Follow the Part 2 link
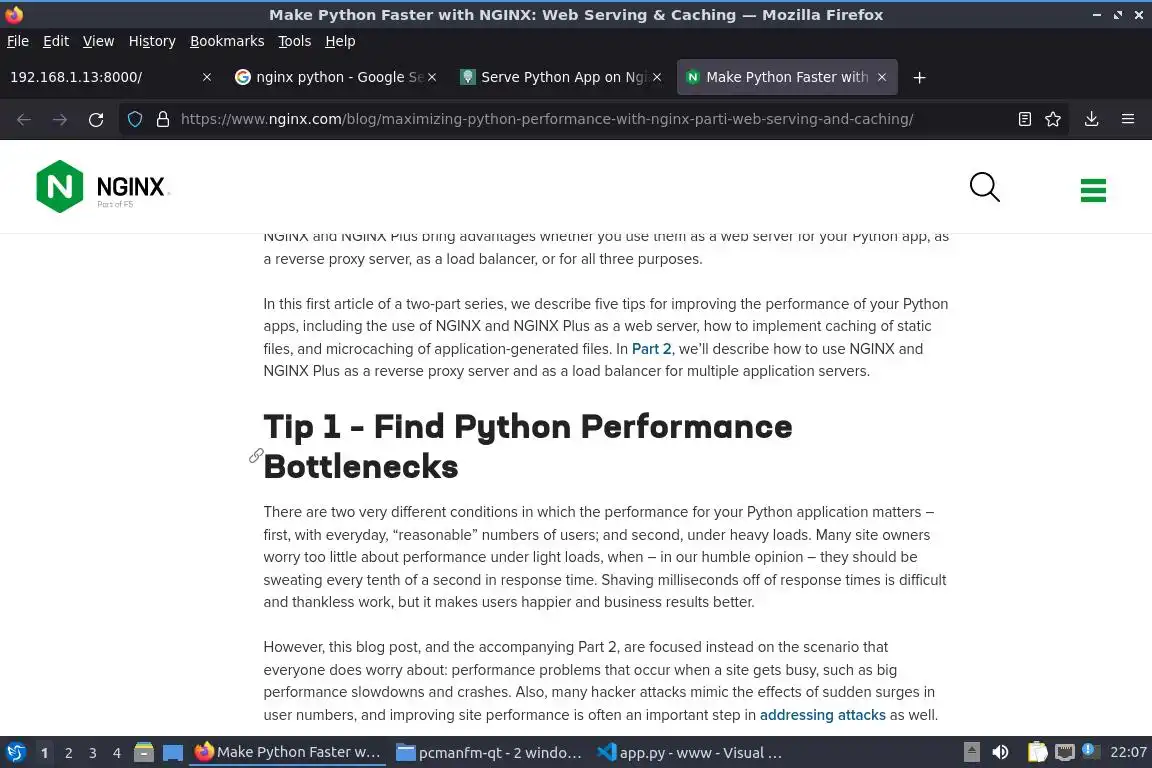Image resolution: width=1152 pixels, height=768 pixels. click(652, 349)
